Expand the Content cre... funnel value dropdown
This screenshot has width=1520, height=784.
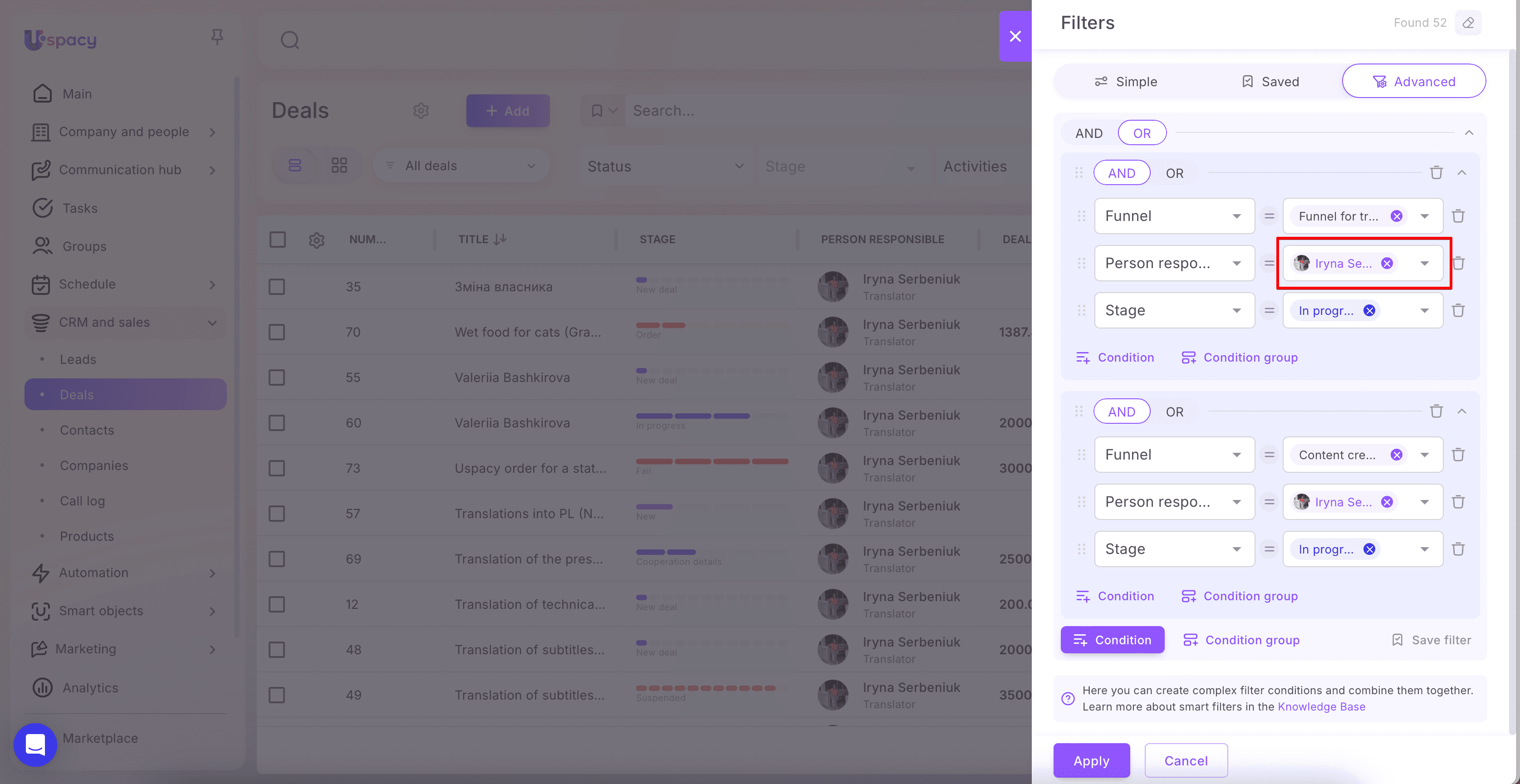pos(1424,455)
